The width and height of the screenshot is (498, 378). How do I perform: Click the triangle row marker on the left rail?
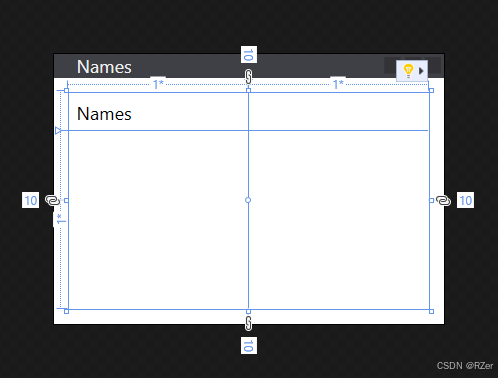(x=58, y=130)
